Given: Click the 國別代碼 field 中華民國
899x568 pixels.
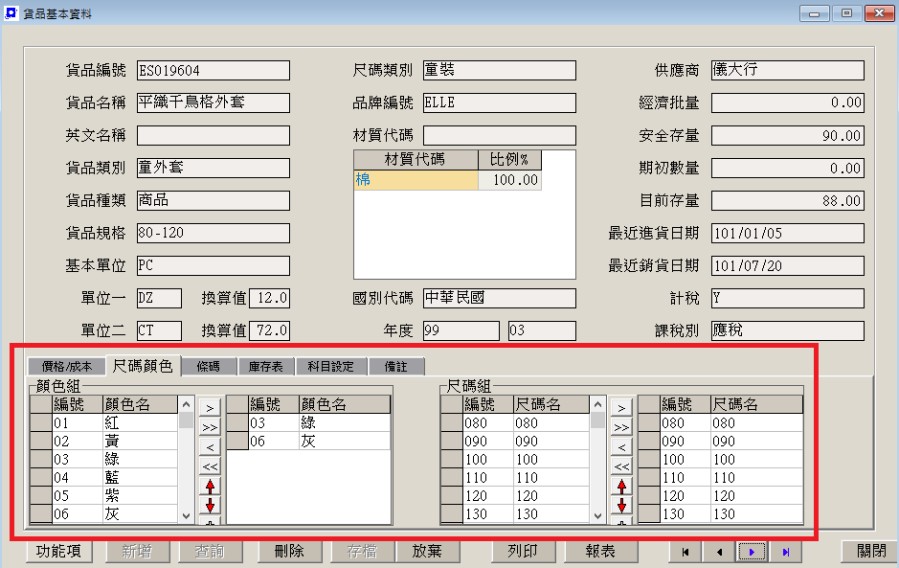Looking at the screenshot, I should click(499, 298).
